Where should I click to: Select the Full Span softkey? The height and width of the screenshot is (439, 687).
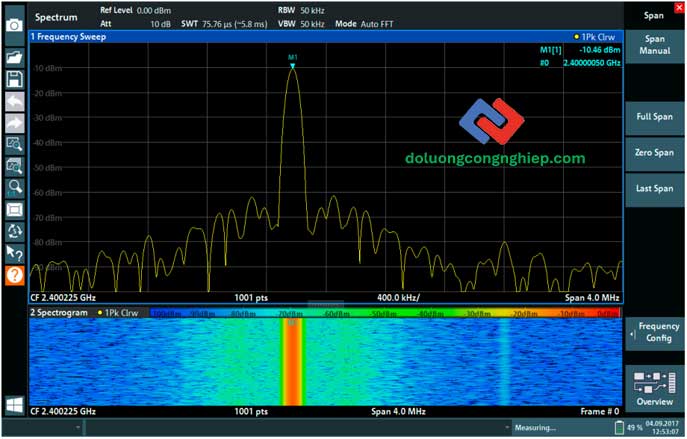point(654,117)
